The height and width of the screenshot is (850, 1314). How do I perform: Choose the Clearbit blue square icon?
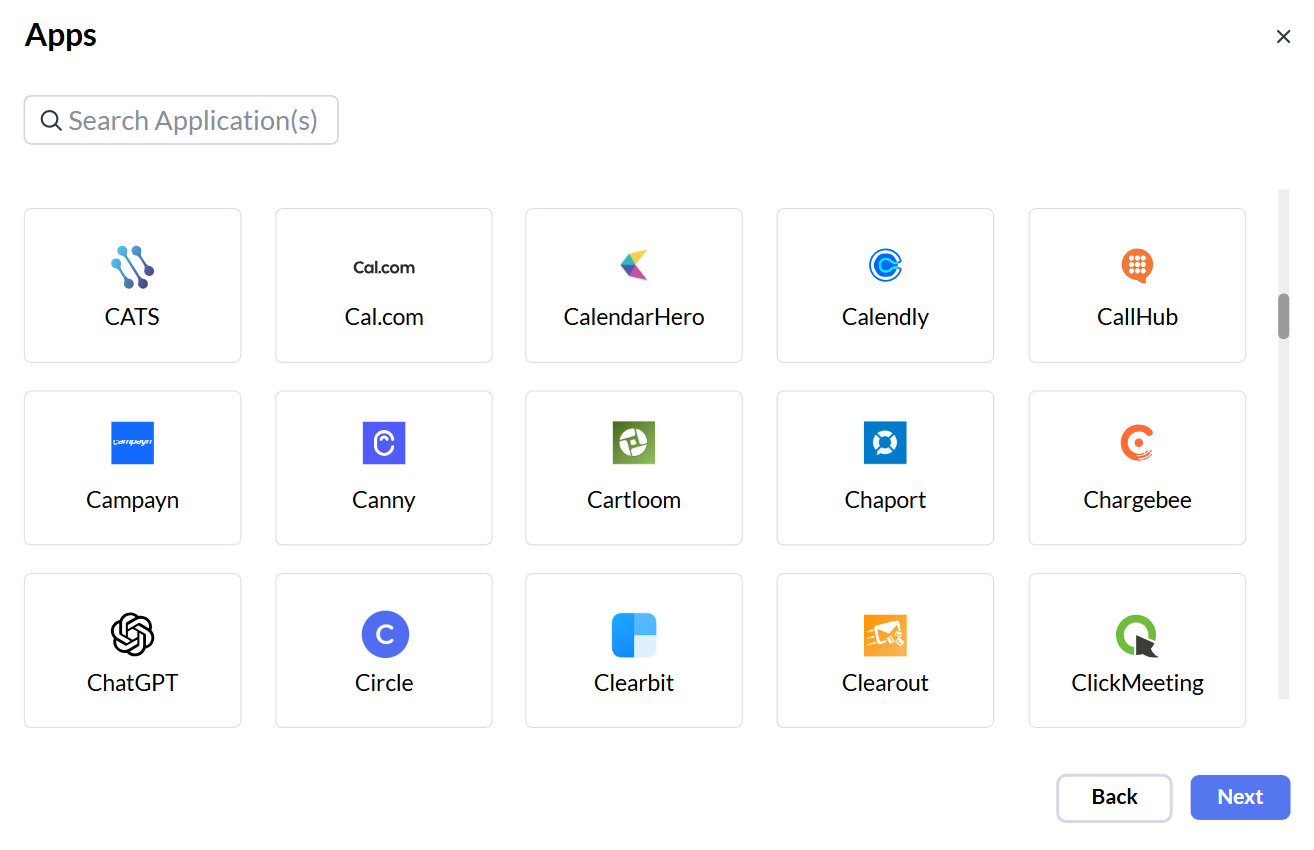click(634, 635)
